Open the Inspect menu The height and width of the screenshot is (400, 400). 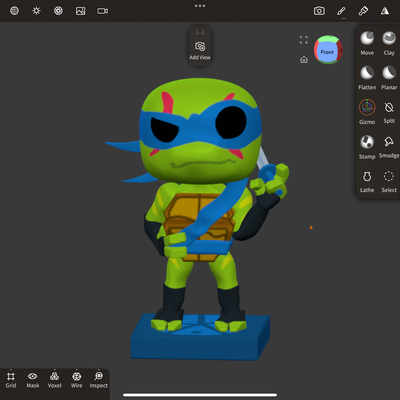[x=99, y=380]
